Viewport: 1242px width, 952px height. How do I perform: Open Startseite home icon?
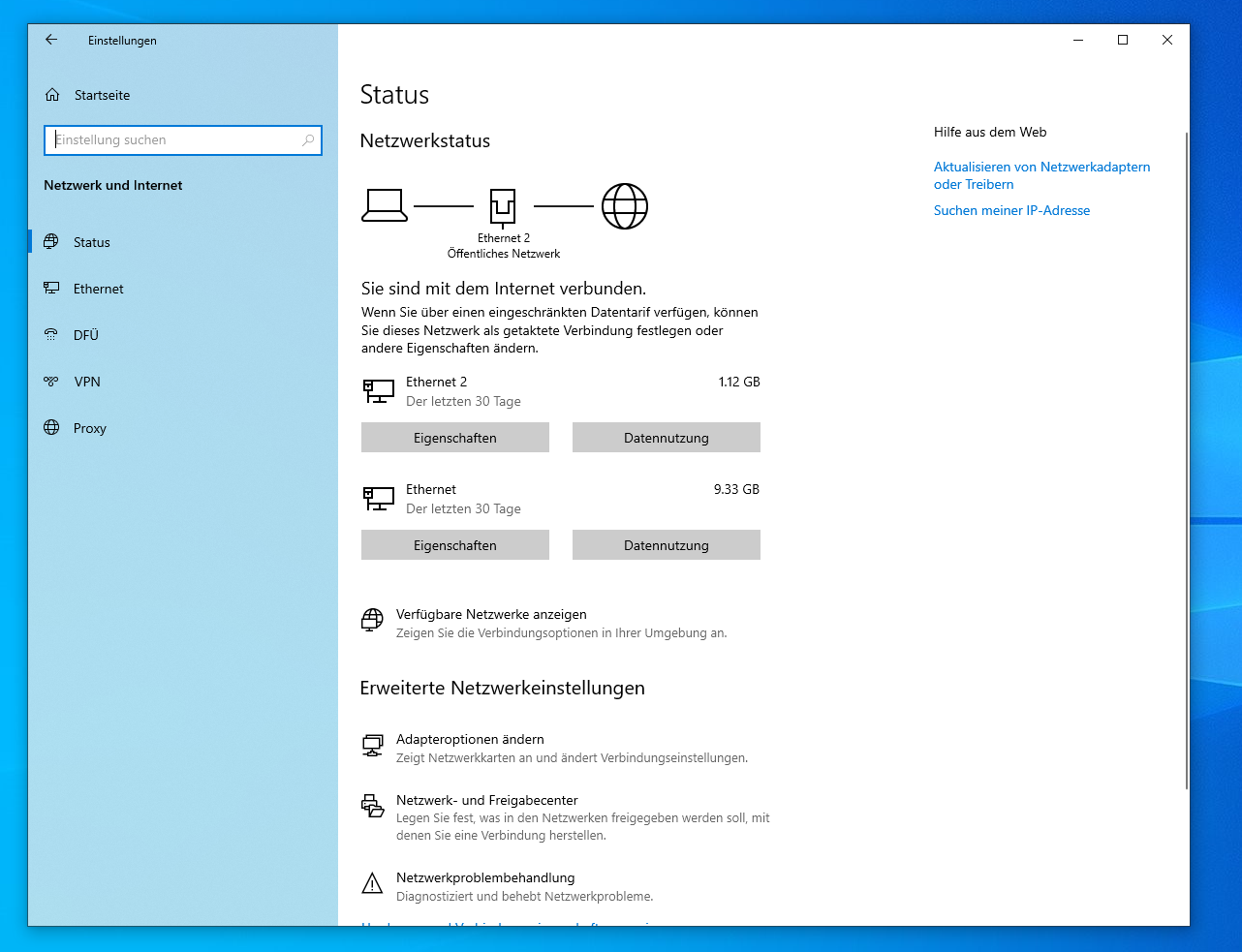[52, 95]
